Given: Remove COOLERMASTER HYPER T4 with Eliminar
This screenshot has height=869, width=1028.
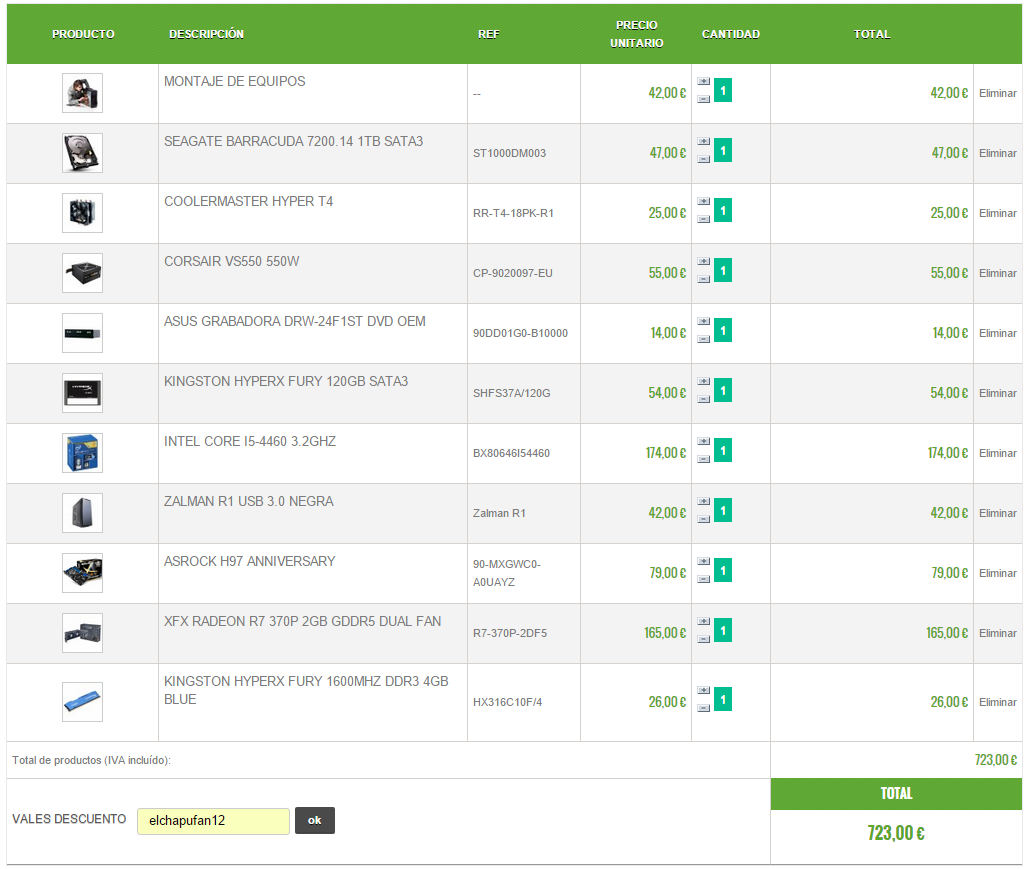Looking at the screenshot, I should (x=997, y=213).
